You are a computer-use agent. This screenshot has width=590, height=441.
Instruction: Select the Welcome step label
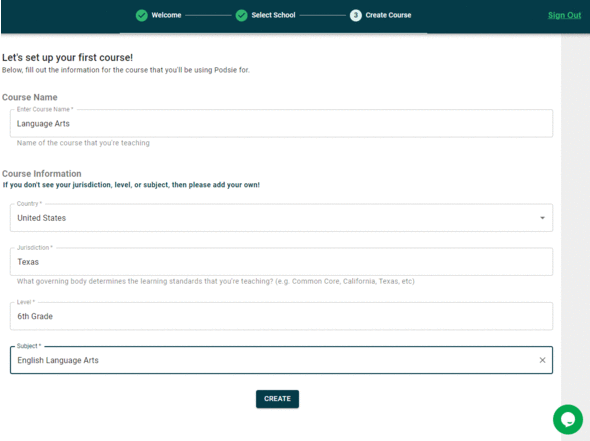pos(166,15)
